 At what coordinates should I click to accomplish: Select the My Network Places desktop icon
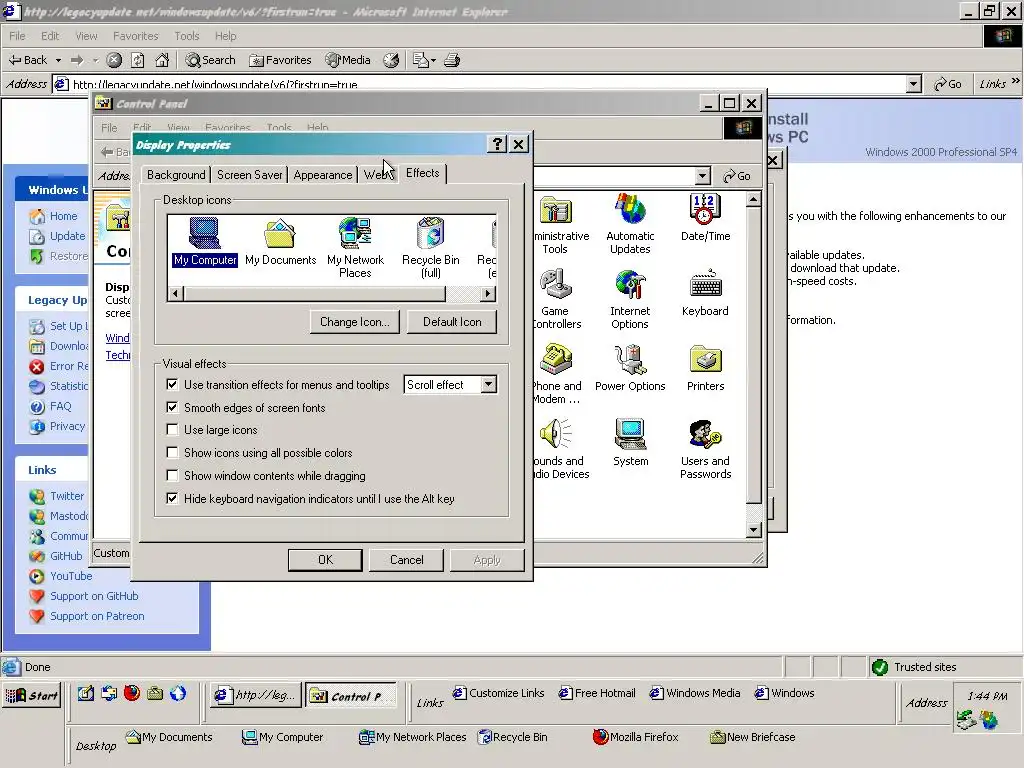click(x=355, y=248)
